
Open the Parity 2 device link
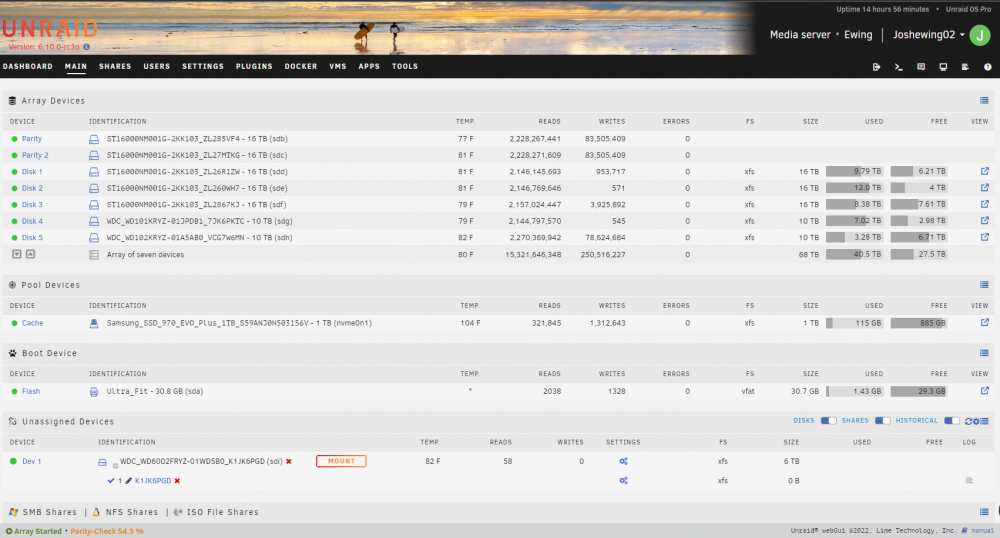click(35, 155)
